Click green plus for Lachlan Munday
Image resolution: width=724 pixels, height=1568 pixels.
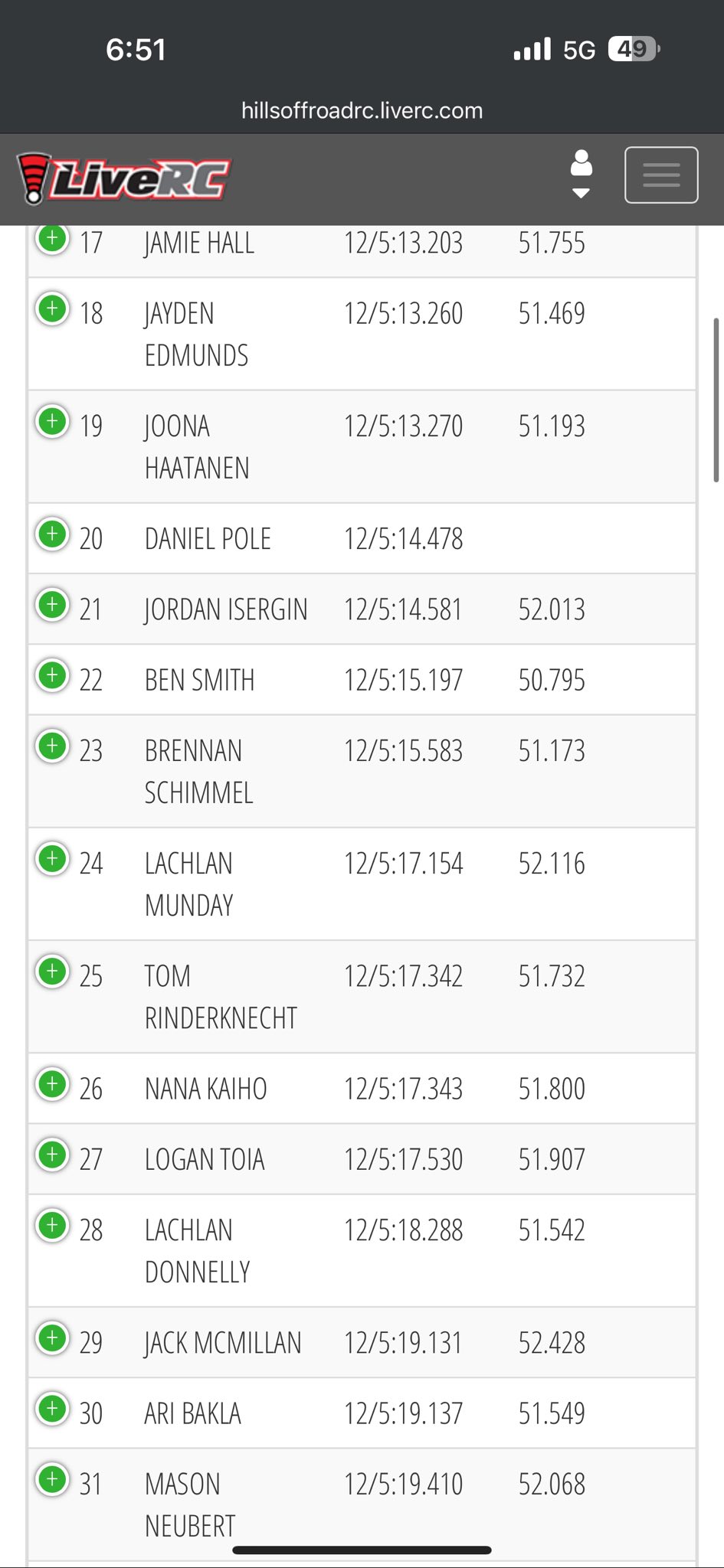pos(52,859)
